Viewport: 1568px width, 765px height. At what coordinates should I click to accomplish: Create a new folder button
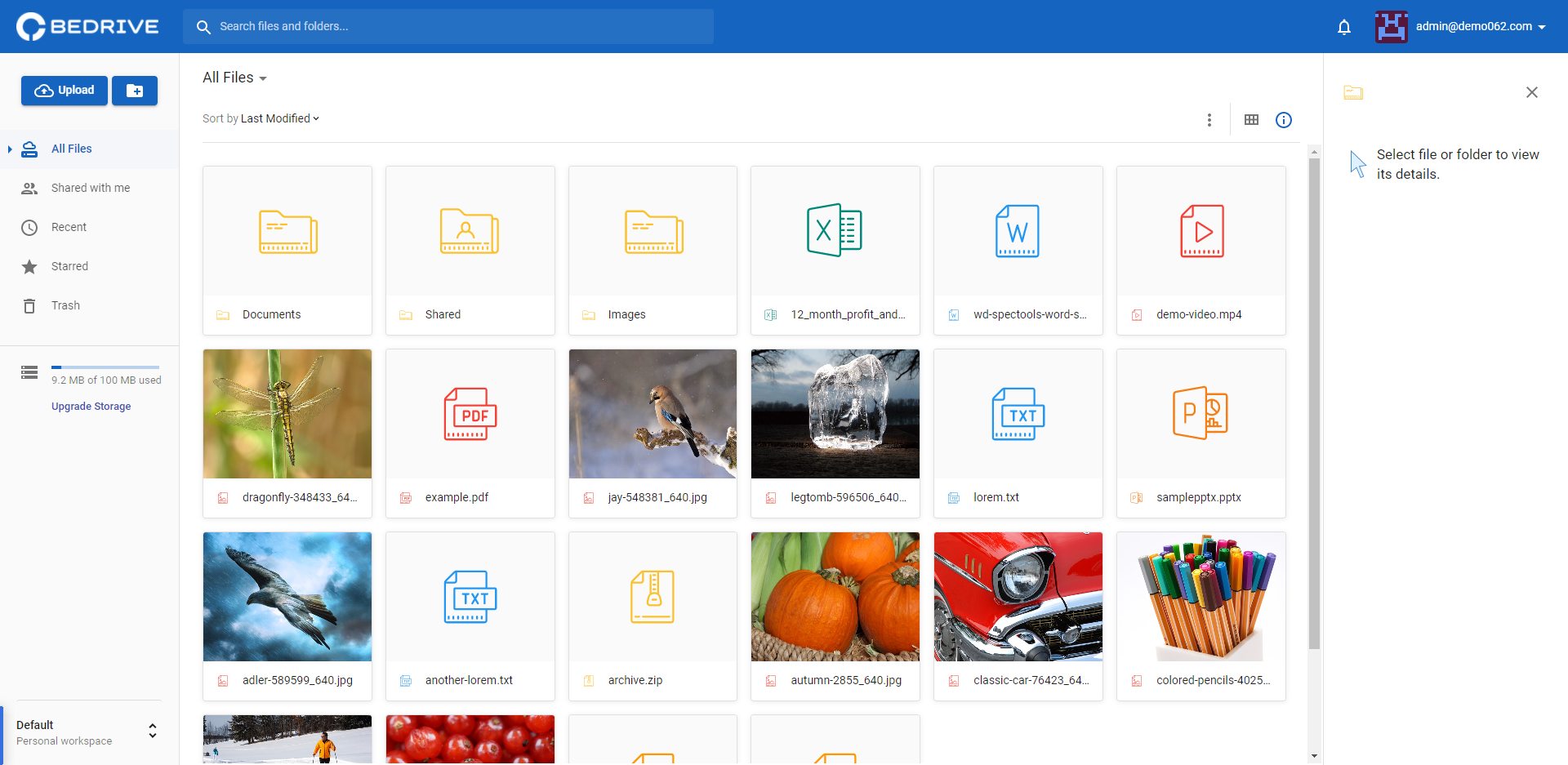click(x=135, y=91)
